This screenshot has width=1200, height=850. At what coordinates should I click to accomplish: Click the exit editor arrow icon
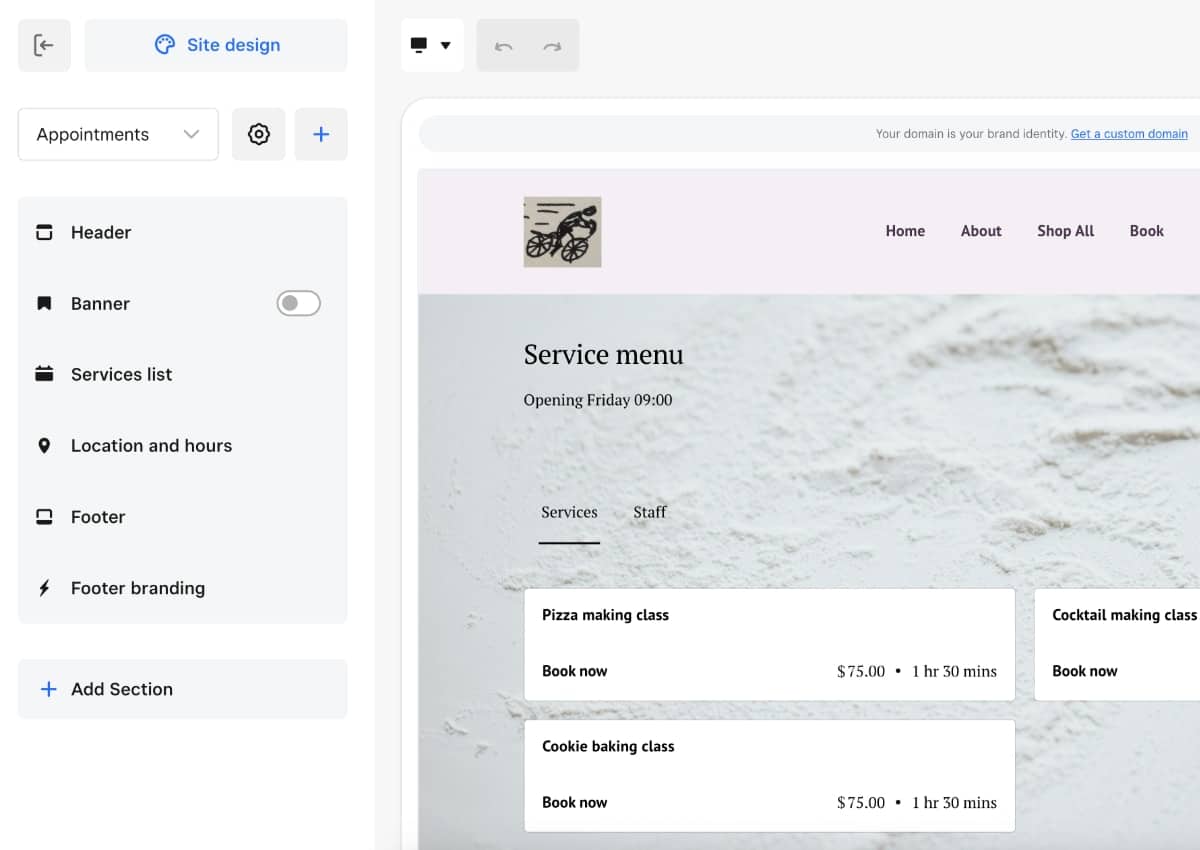click(44, 45)
